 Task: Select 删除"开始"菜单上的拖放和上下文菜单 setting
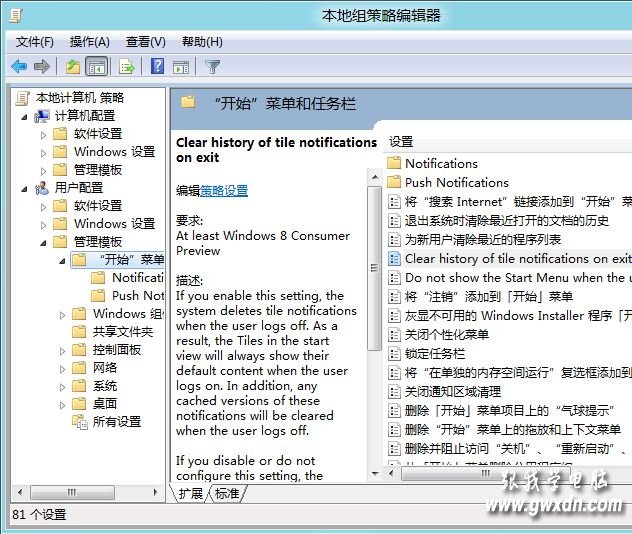point(513,430)
